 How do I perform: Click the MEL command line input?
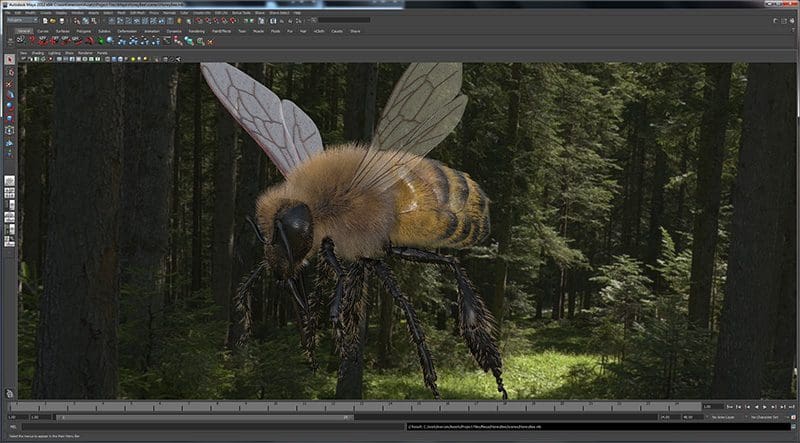click(x=212, y=427)
